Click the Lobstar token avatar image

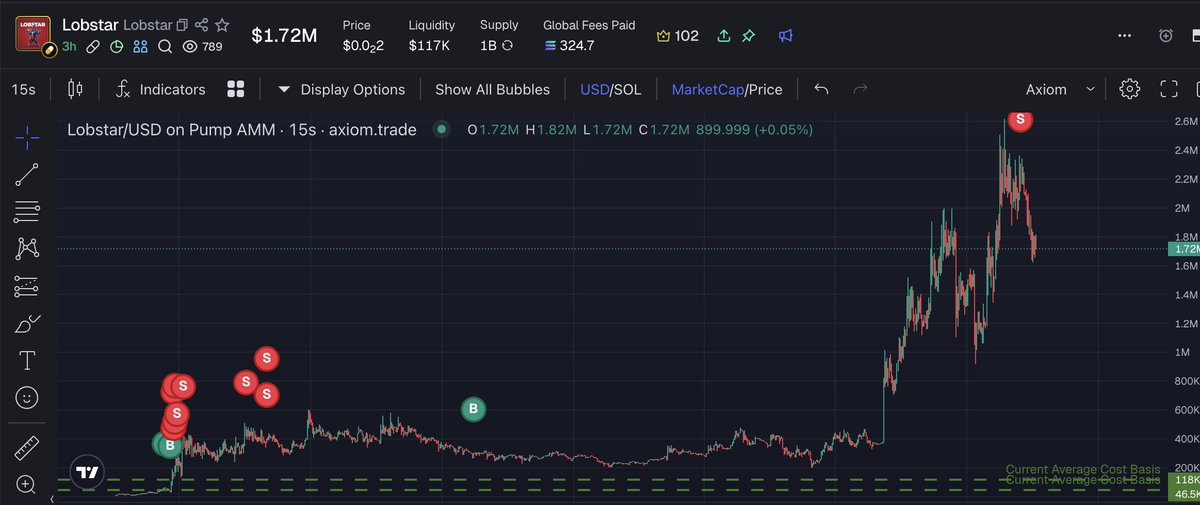[x=33, y=34]
